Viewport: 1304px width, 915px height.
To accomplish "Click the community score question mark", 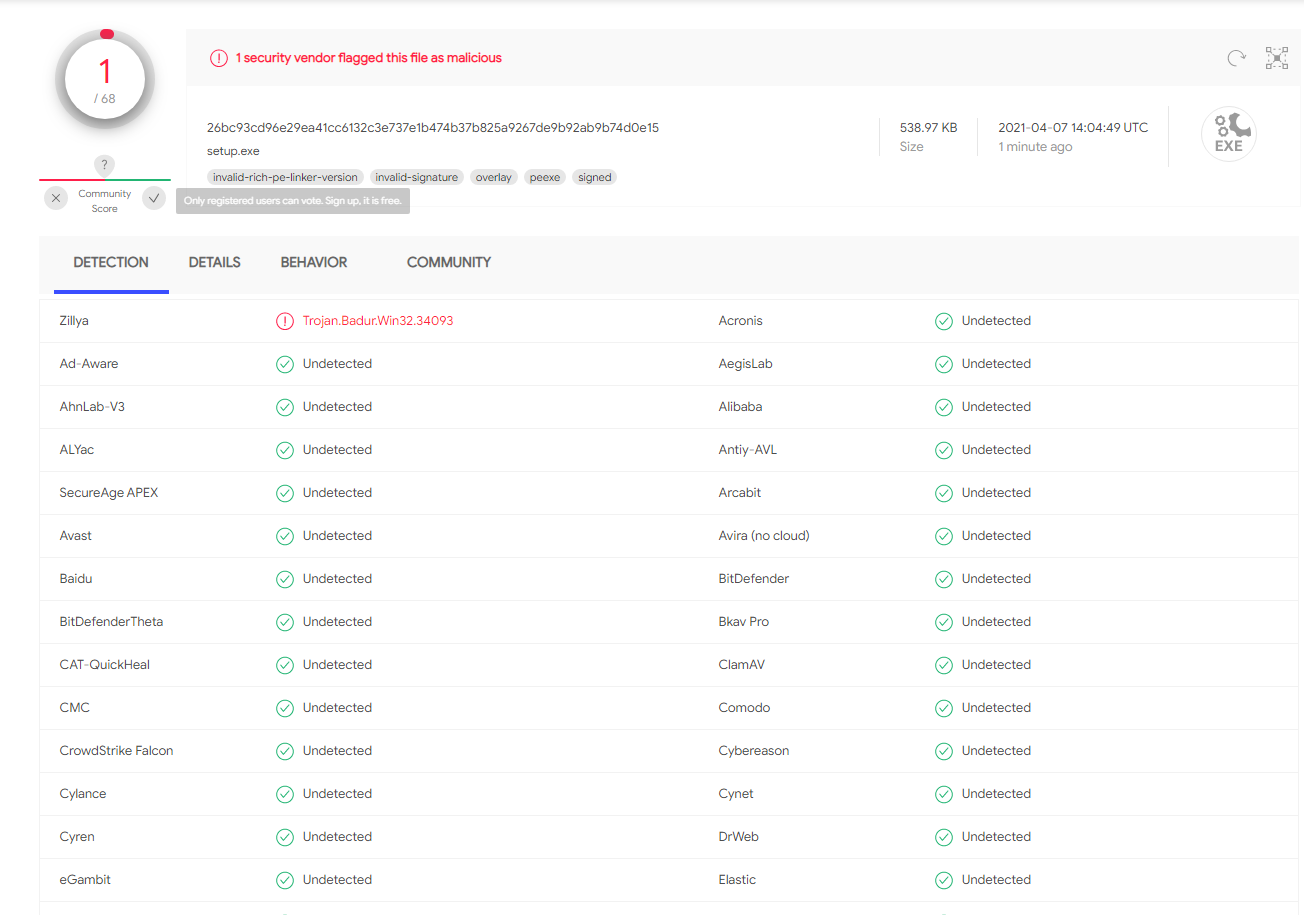I will coord(105,166).
